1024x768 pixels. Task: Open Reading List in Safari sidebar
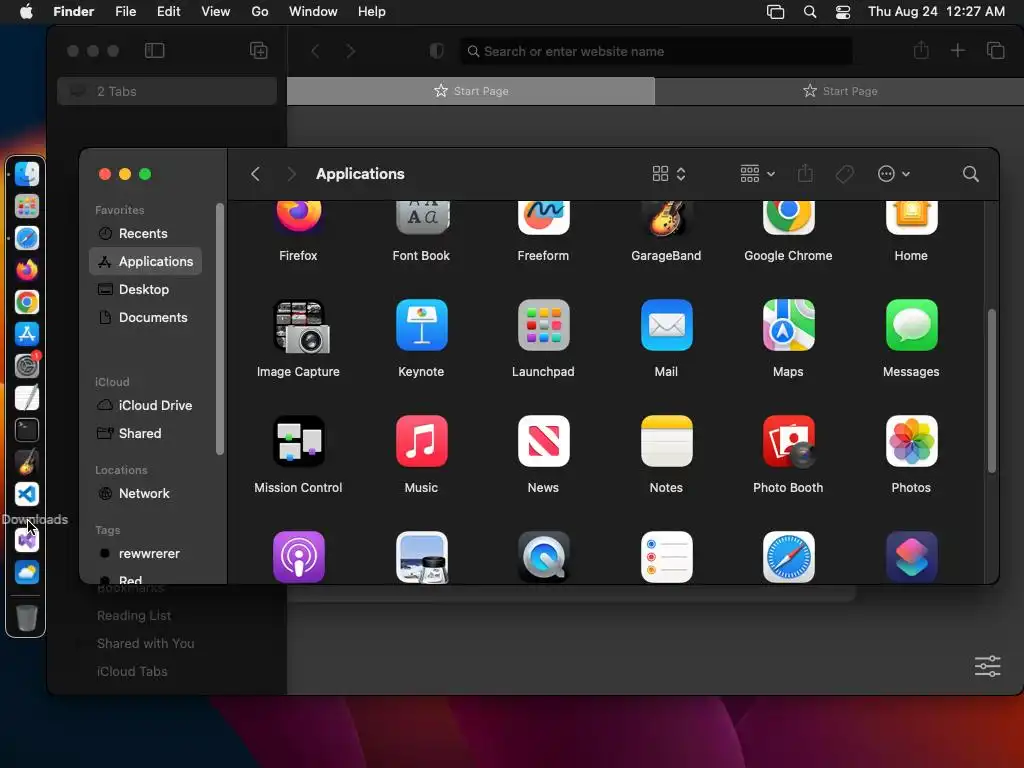134,615
